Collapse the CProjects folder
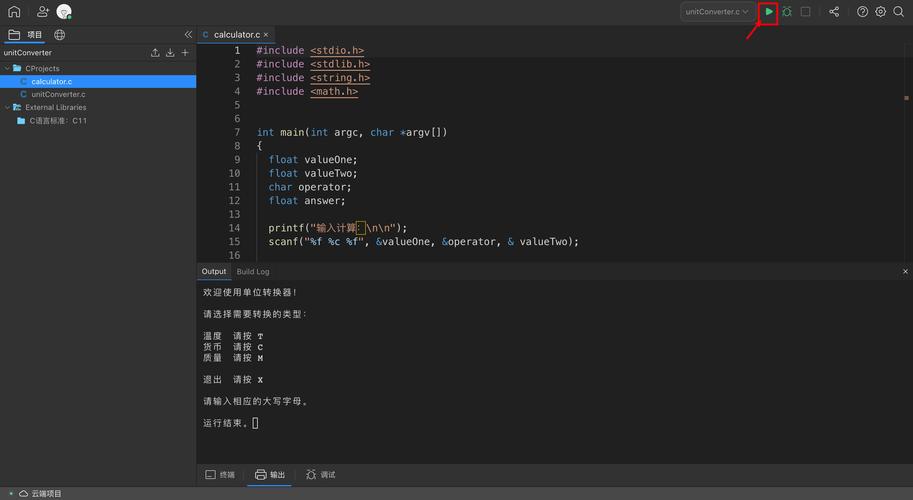This screenshot has height=500, width=913. (x=8, y=69)
